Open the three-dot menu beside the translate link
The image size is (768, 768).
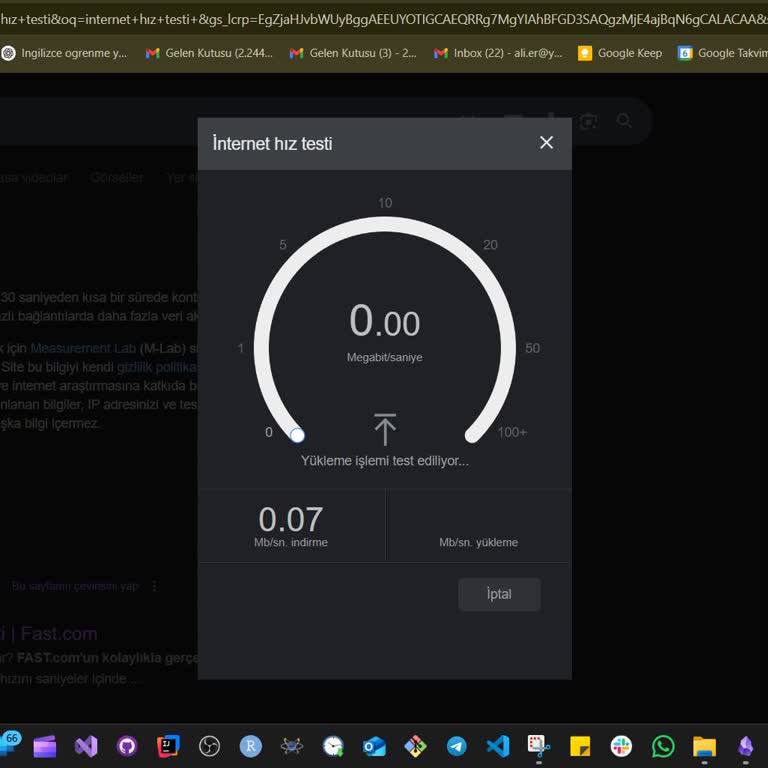point(155,586)
